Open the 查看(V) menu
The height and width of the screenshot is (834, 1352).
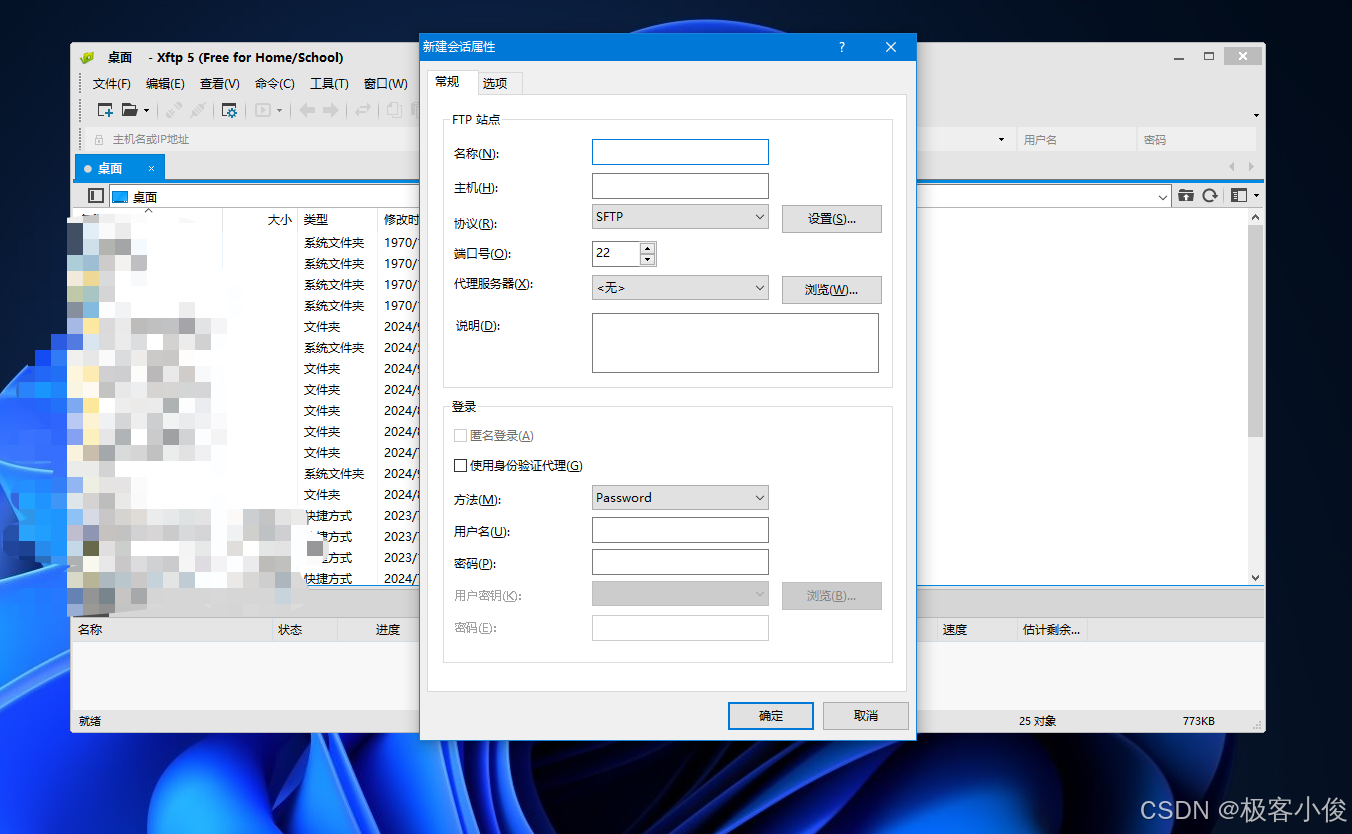click(x=219, y=84)
